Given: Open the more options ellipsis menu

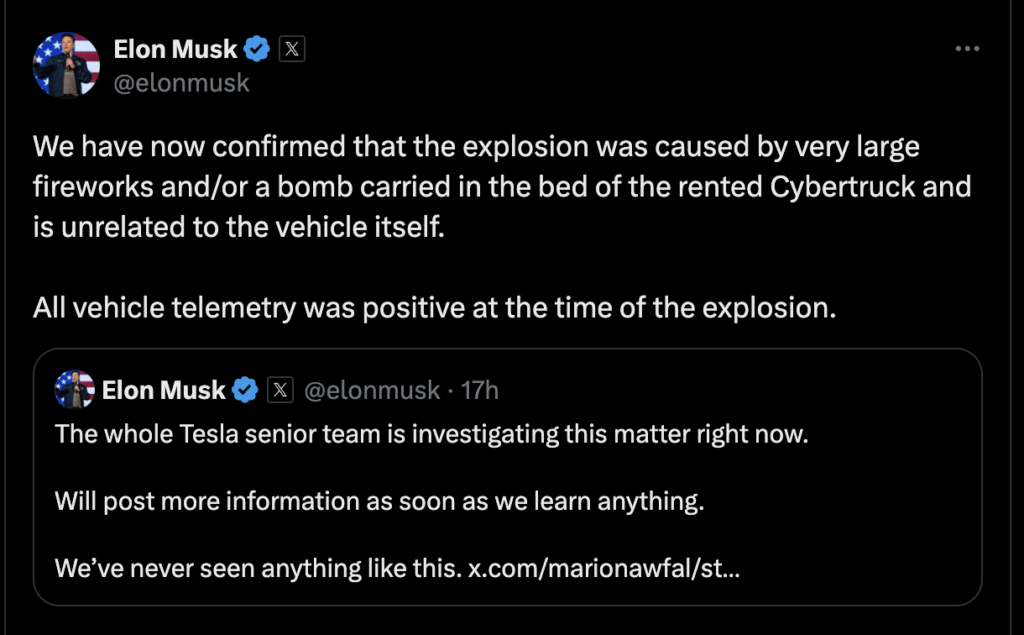Looking at the screenshot, I should [966, 47].
